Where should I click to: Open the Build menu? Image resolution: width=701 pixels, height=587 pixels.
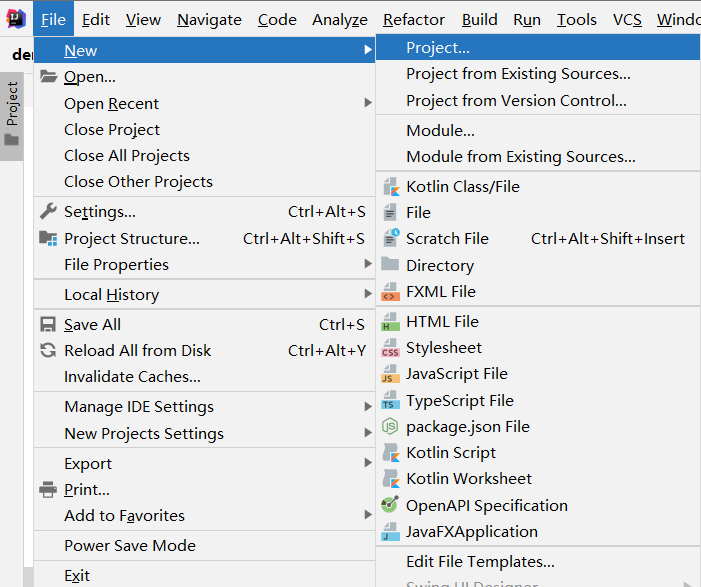[x=480, y=19]
